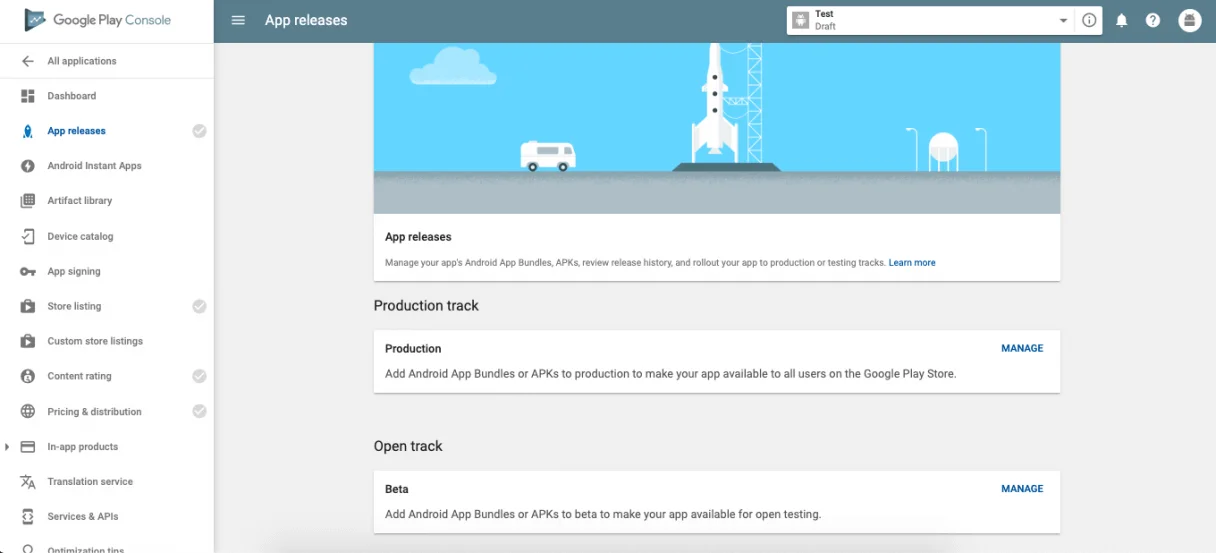This screenshot has width=1216, height=553.
Task: Click the Artifact library icon
Action: pyautogui.click(x=28, y=201)
